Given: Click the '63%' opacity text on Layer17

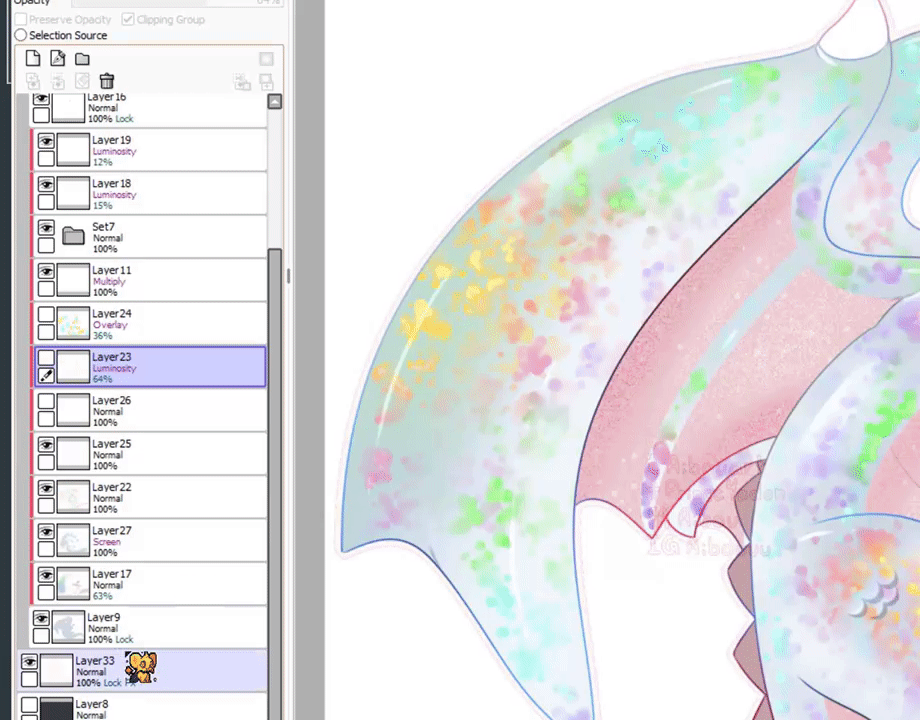Looking at the screenshot, I should click(103, 596).
